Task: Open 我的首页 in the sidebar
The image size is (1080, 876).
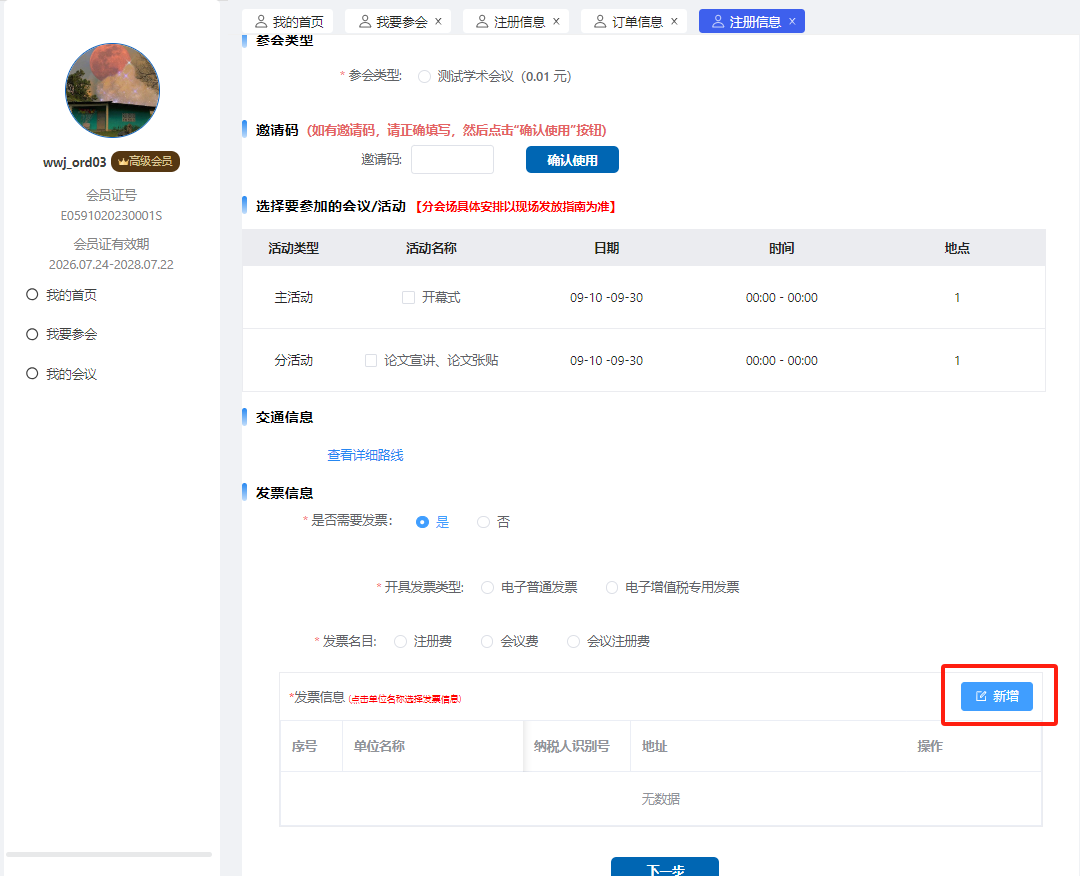Action: 70,295
